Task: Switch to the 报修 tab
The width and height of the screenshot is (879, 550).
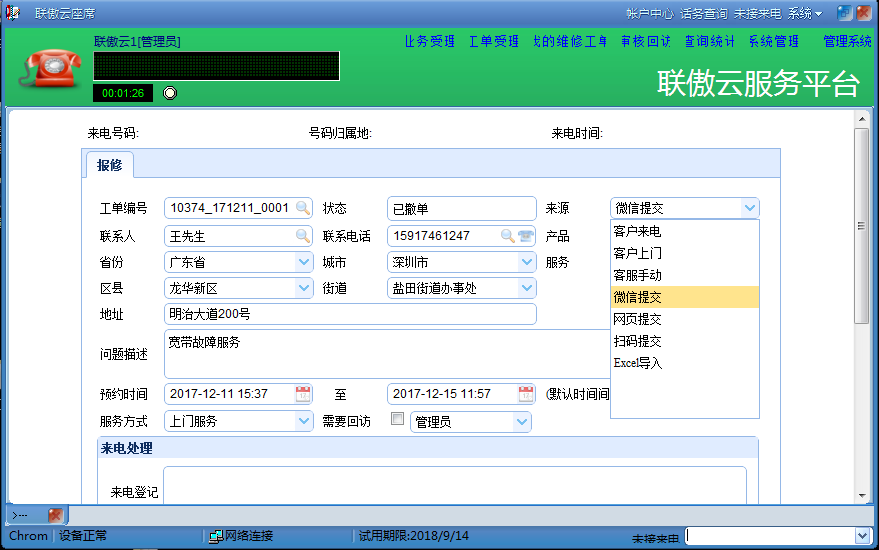Action: coord(109,165)
